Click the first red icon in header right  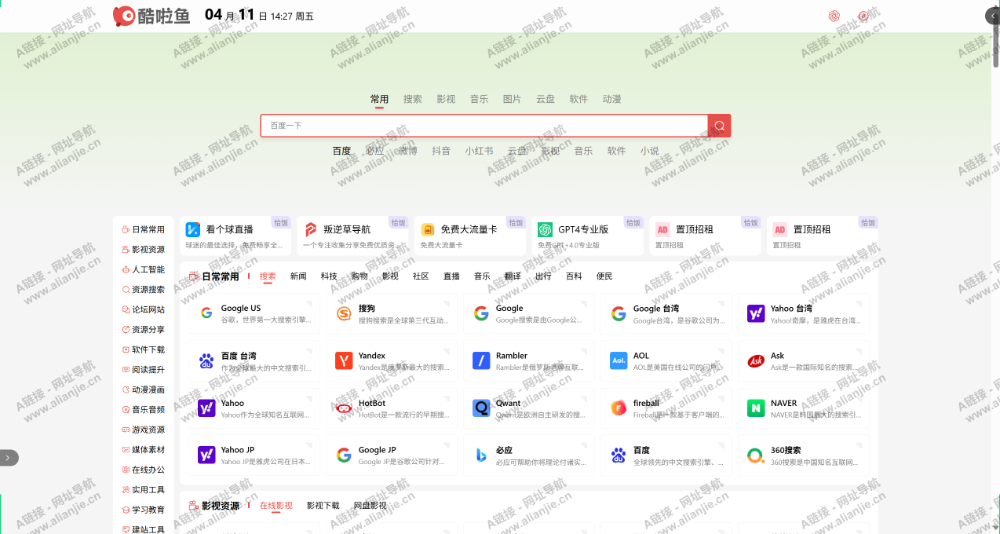[x=834, y=16]
